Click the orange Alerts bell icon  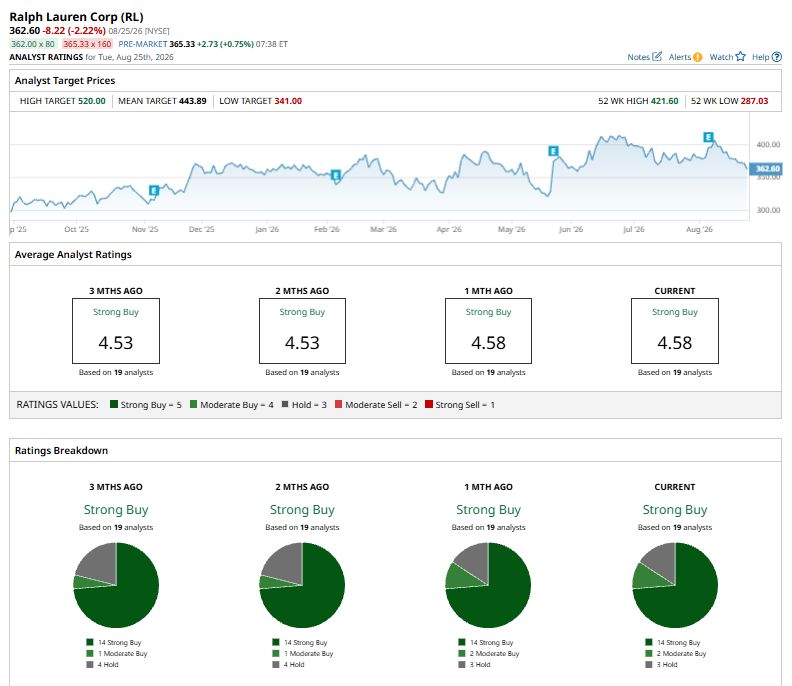tap(698, 57)
